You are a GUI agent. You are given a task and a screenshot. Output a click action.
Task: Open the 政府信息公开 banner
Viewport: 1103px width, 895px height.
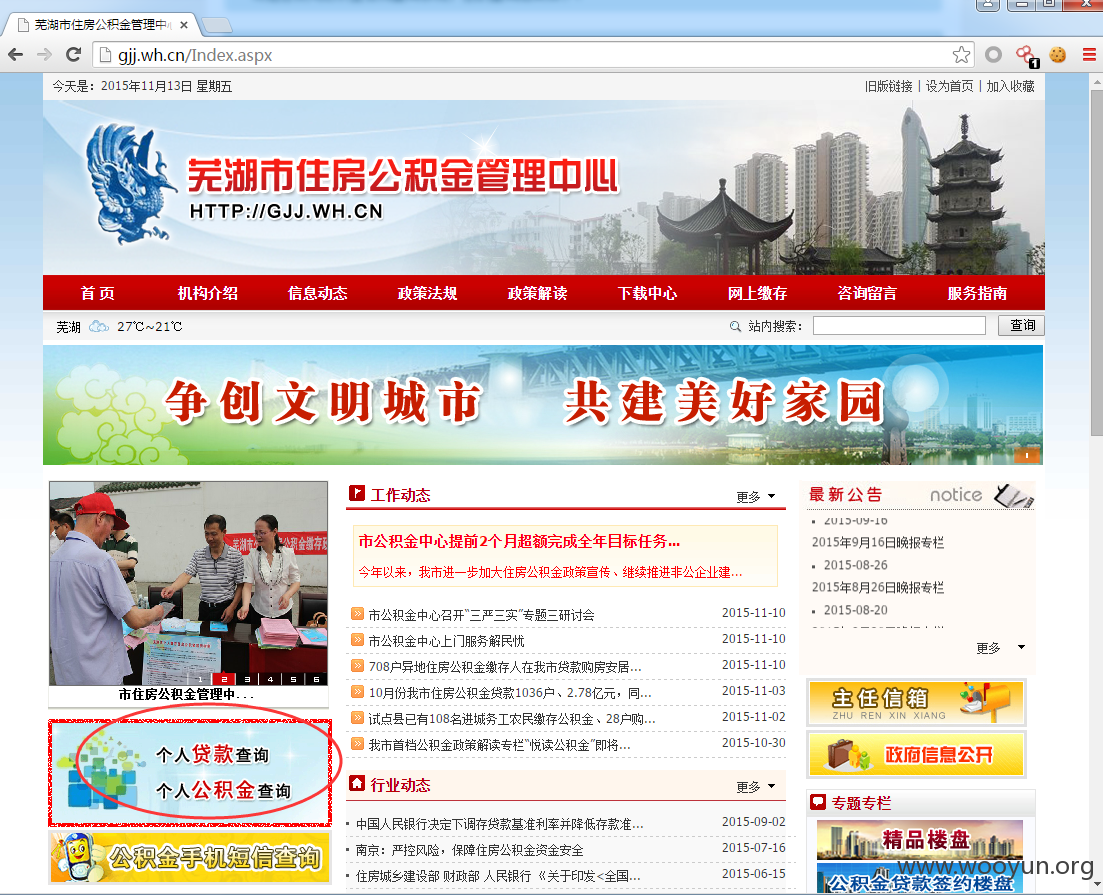click(x=917, y=754)
